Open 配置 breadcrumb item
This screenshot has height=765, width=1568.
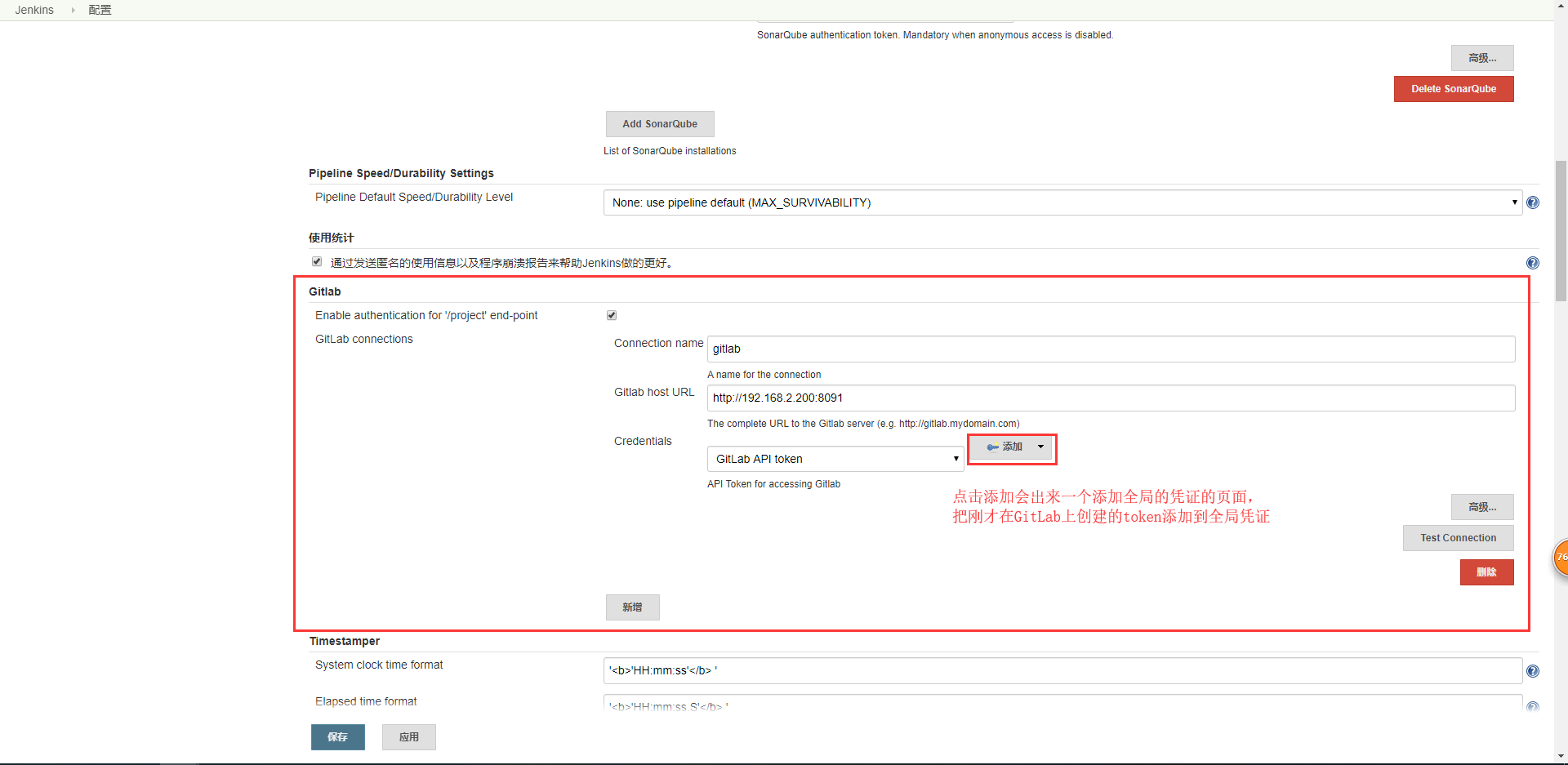point(100,10)
